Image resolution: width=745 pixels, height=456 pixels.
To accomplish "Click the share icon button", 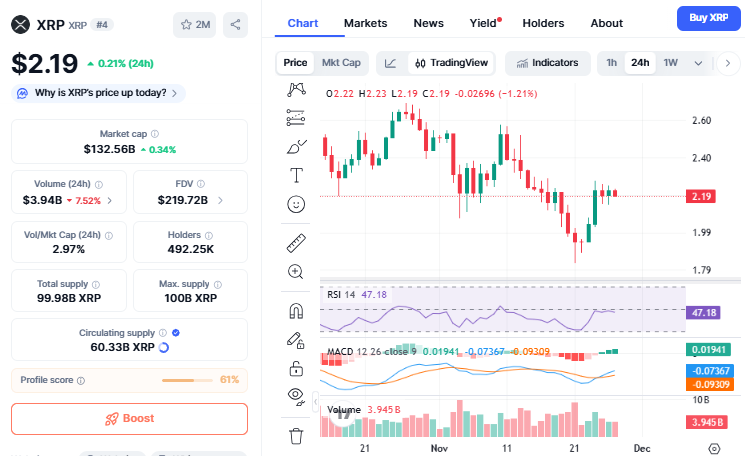I will click(235, 24).
